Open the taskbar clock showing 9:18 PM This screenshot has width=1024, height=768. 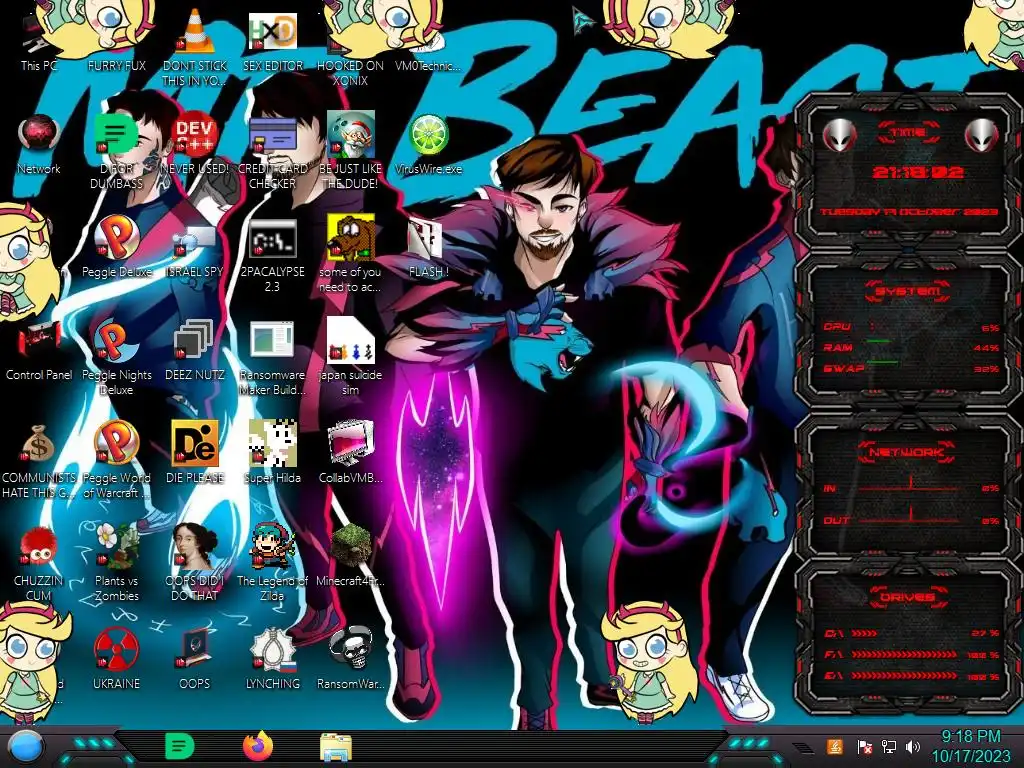point(970,746)
